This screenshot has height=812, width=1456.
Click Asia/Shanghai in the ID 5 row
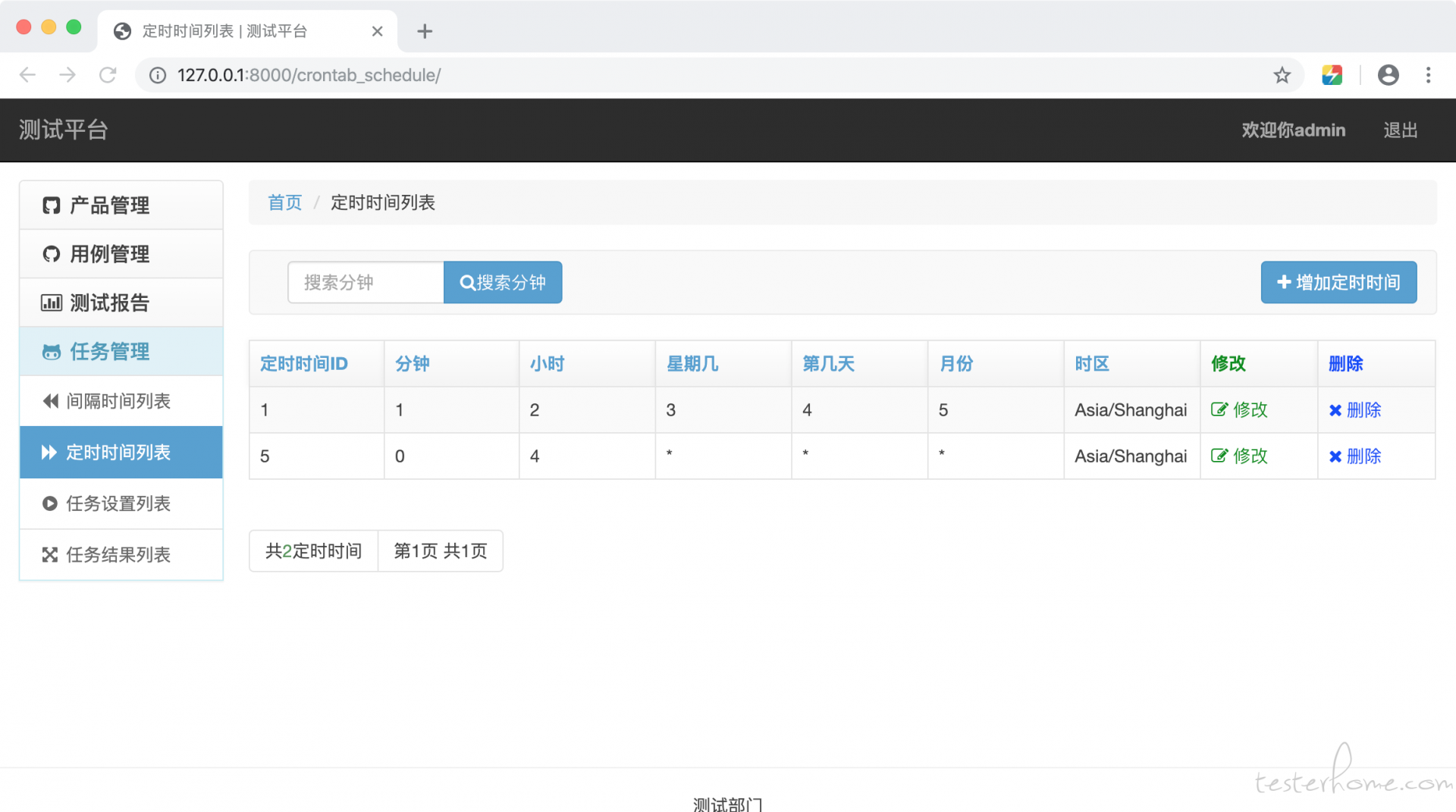pyautogui.click(x=1131, y=456)
